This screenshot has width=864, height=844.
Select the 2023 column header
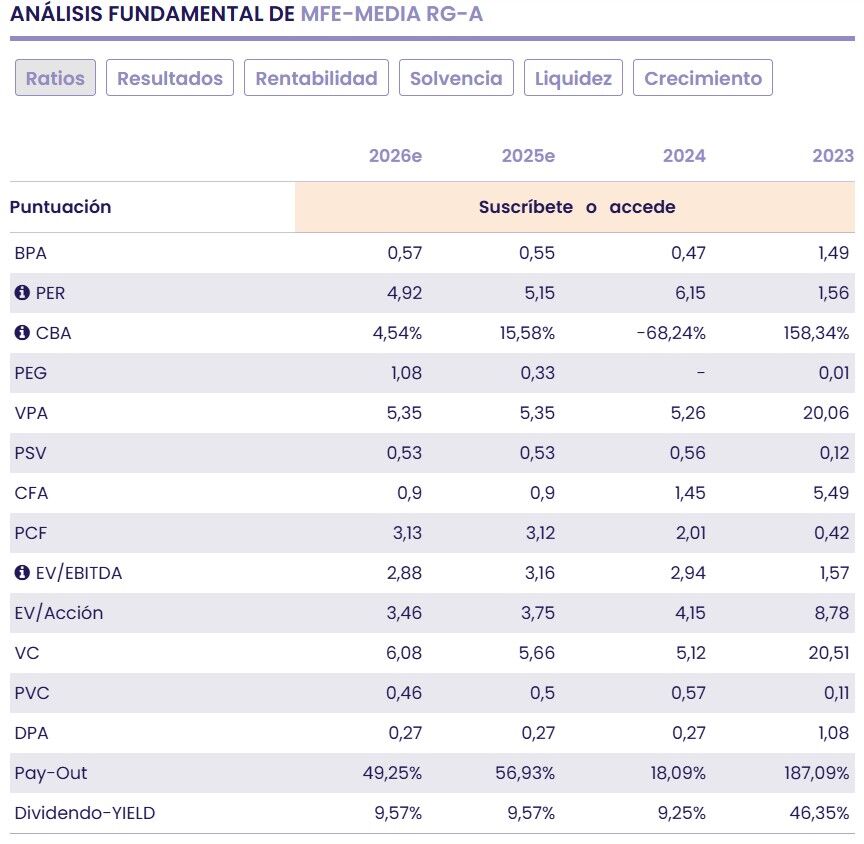pyautogui.click(x=833, y=155)
